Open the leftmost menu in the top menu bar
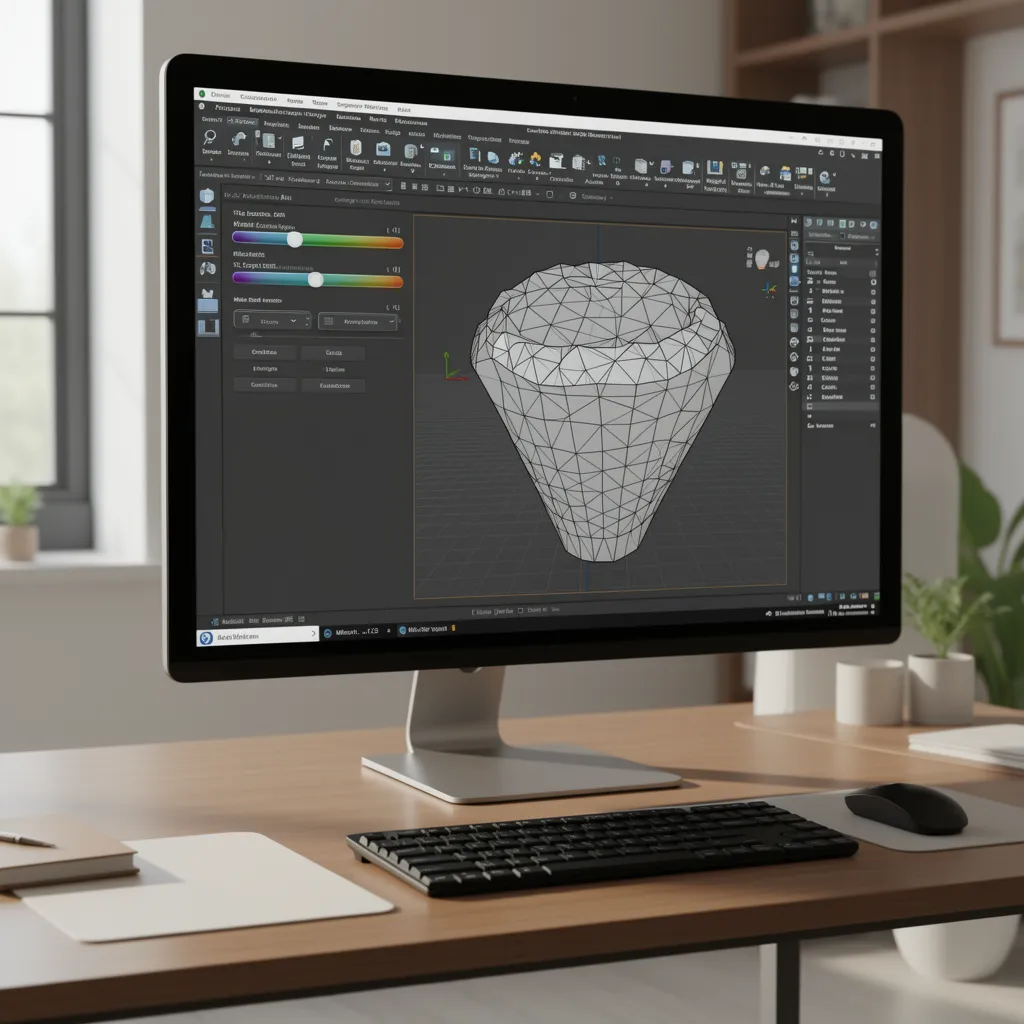1024x1024 pixels. tap(217, 94)
